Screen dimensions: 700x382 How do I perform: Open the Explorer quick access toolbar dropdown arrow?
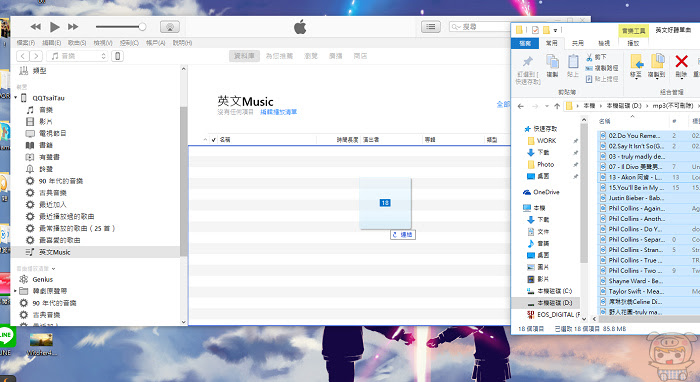coord(555,30)
